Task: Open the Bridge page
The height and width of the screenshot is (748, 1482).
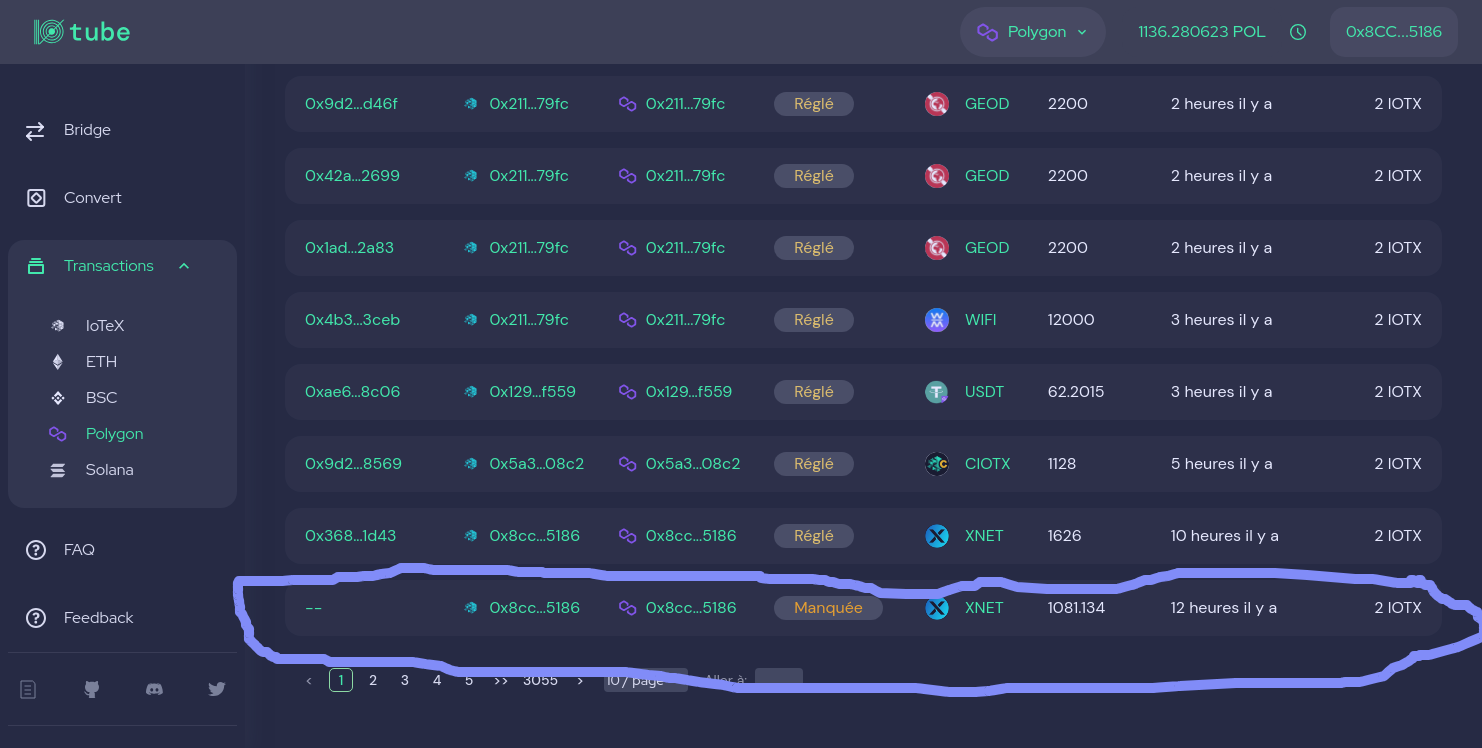Action: [x=87, y=130]
